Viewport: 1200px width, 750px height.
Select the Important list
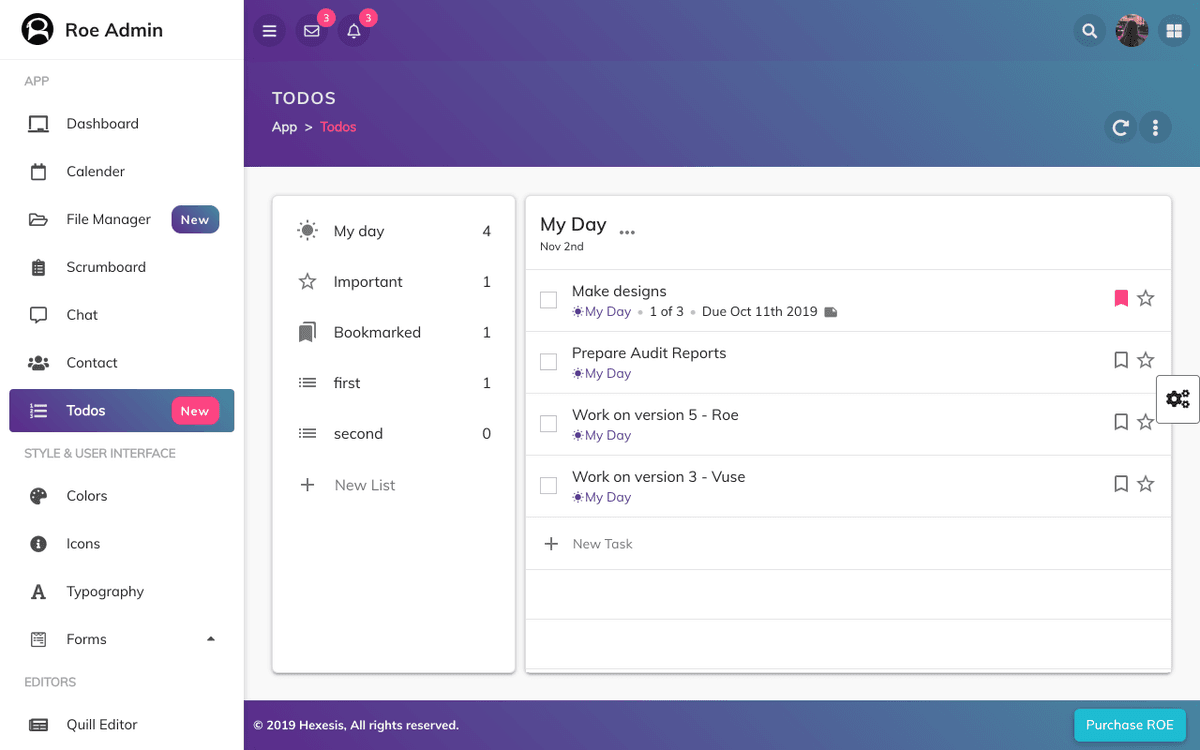368,282
